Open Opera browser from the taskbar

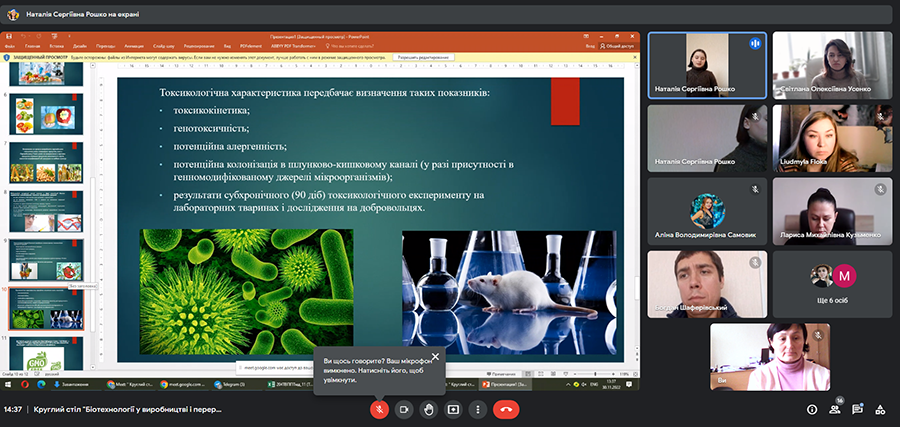(x=25, y=384)
